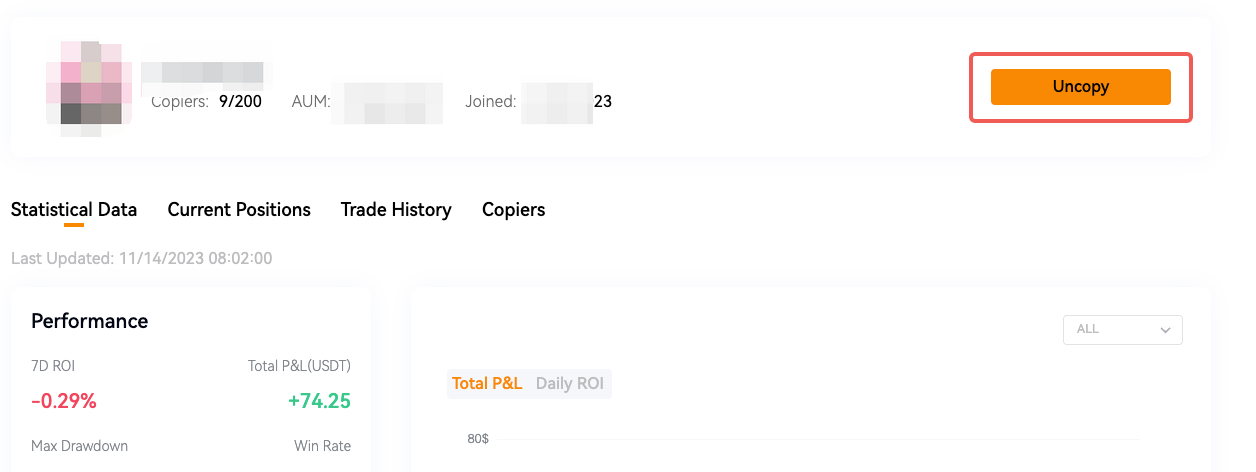This screenshot has height=472, width=1256.
Task: Click the orange Uncopy button
Action: pyautogui.click(x=1080, y=87)
